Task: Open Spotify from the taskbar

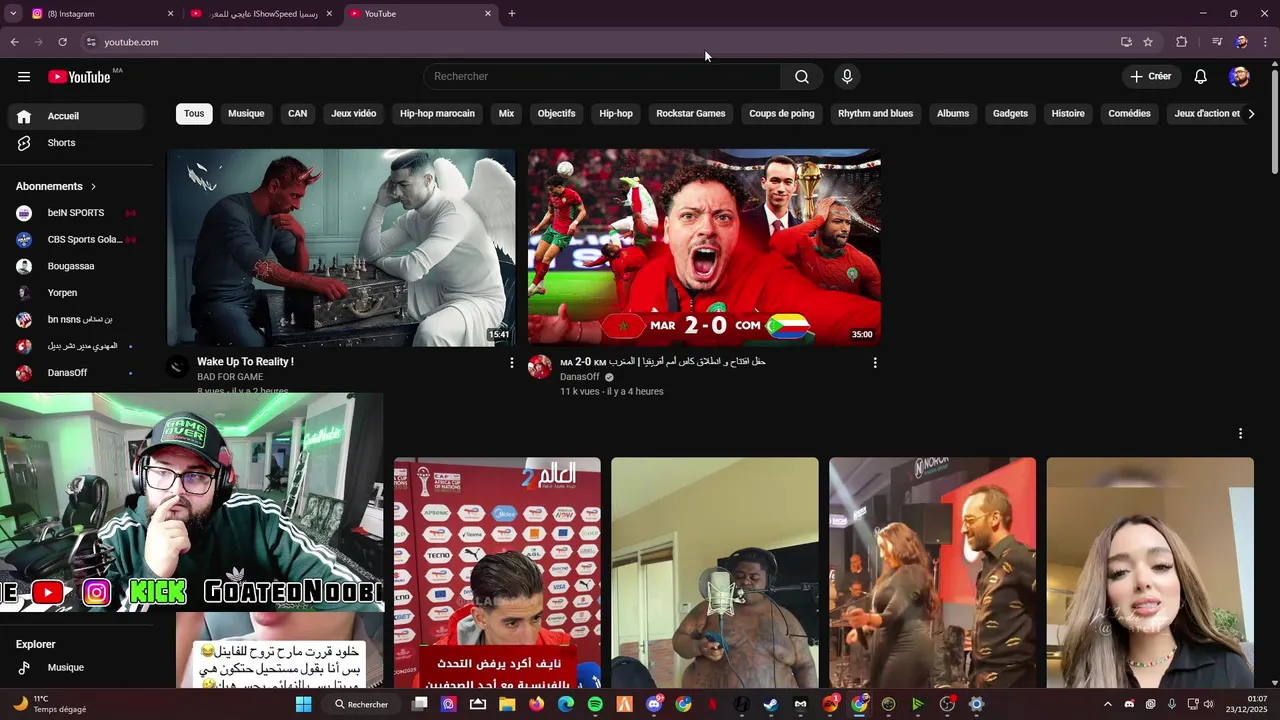Action: coord(595,705)
